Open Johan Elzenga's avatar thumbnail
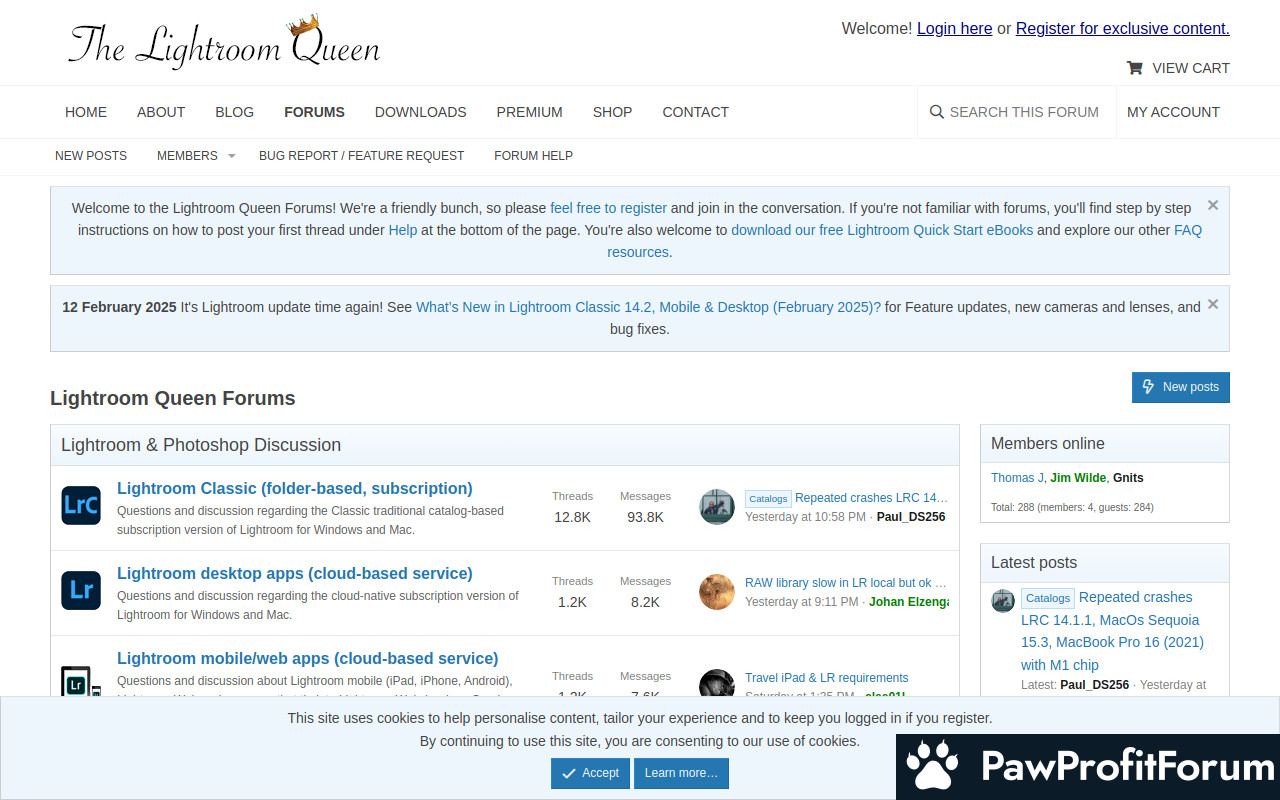The width and height of the screenshot is (1280, 800). (717, 591)
